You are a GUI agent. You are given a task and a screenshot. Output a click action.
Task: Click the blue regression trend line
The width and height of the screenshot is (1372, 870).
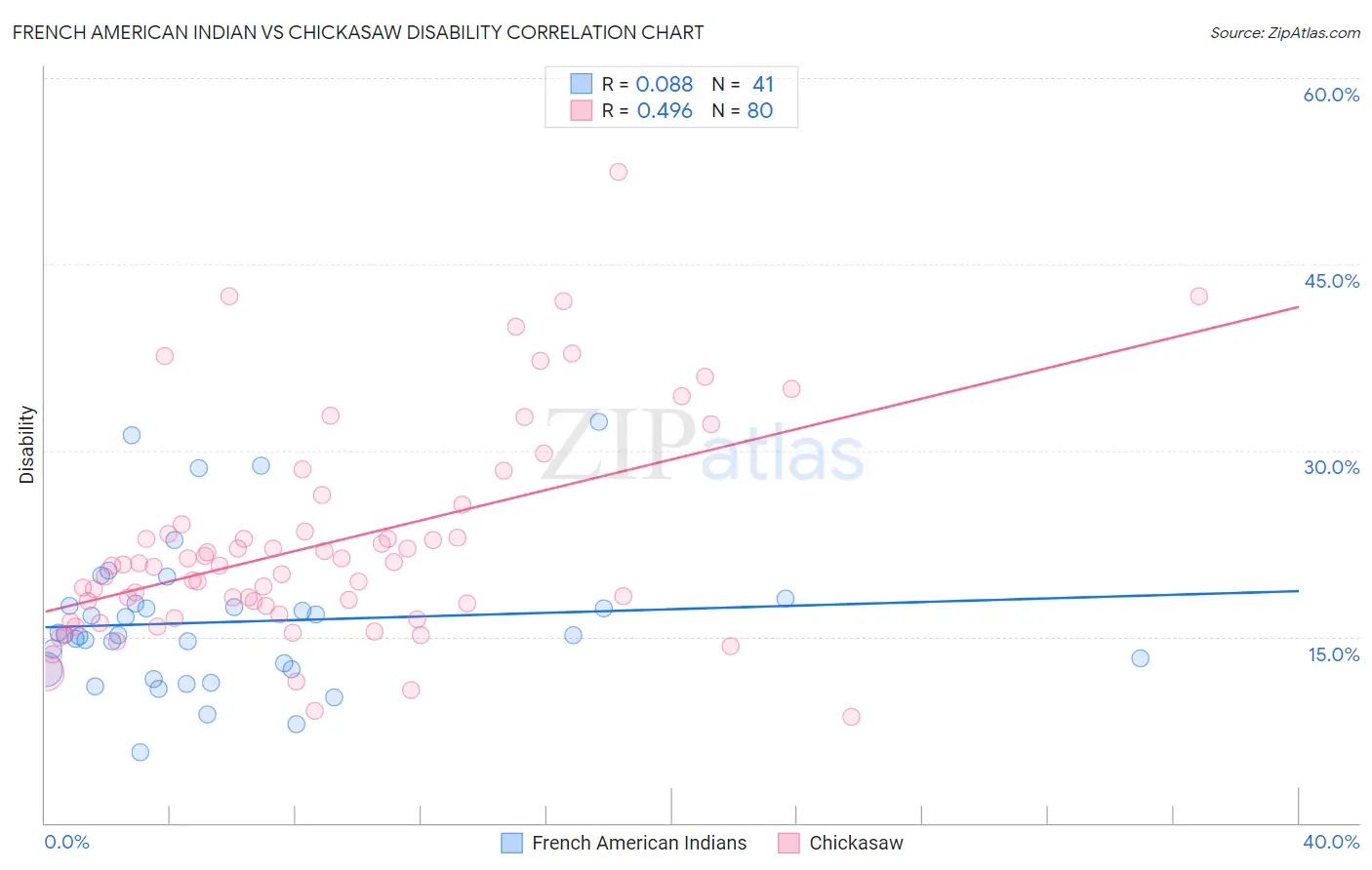(x=671, y=609)
